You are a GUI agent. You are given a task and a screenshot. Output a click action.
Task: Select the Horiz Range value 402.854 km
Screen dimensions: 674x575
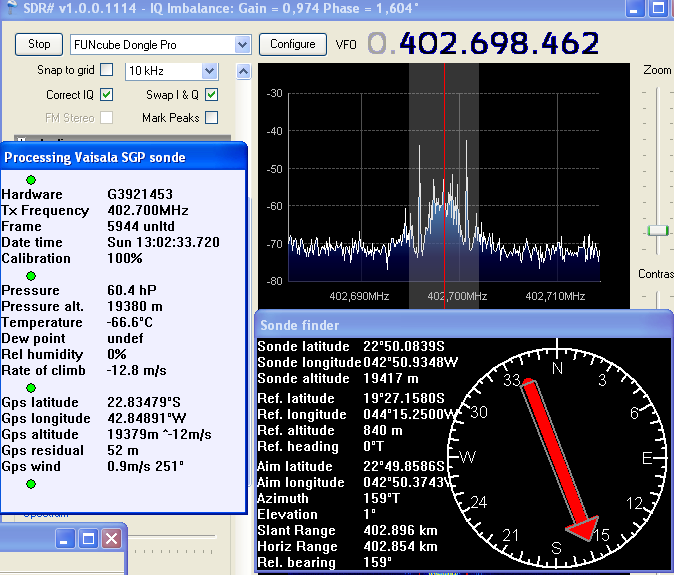401,546
